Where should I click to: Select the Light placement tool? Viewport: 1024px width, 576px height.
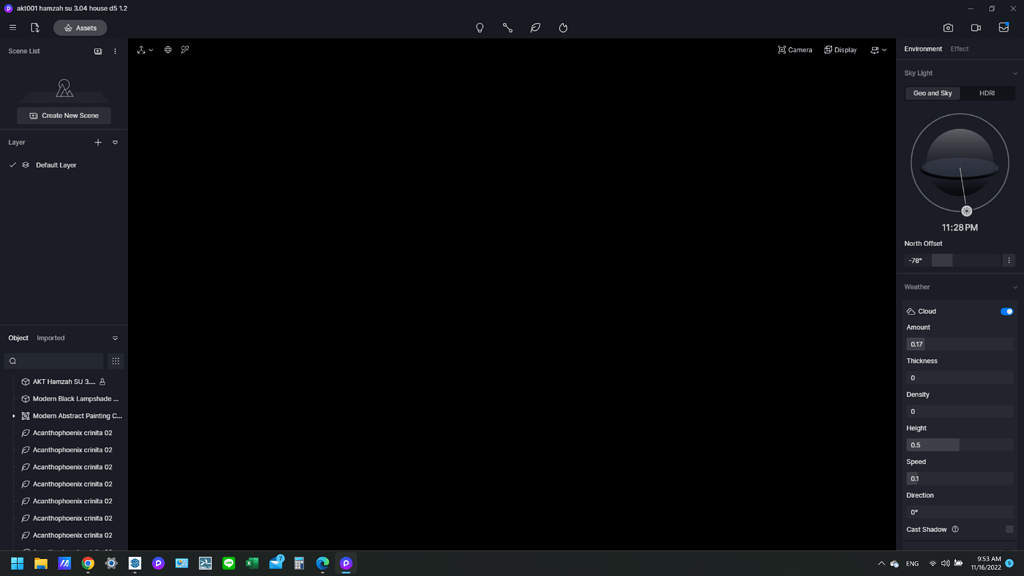pos(479,27)
